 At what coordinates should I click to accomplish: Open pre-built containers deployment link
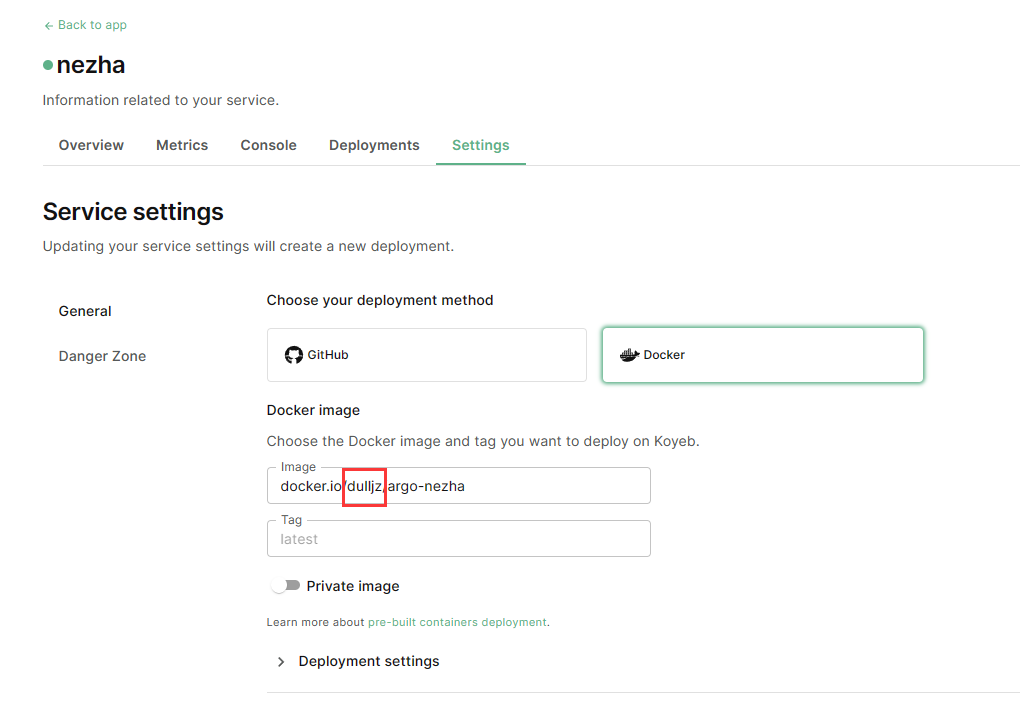point(457,622)
